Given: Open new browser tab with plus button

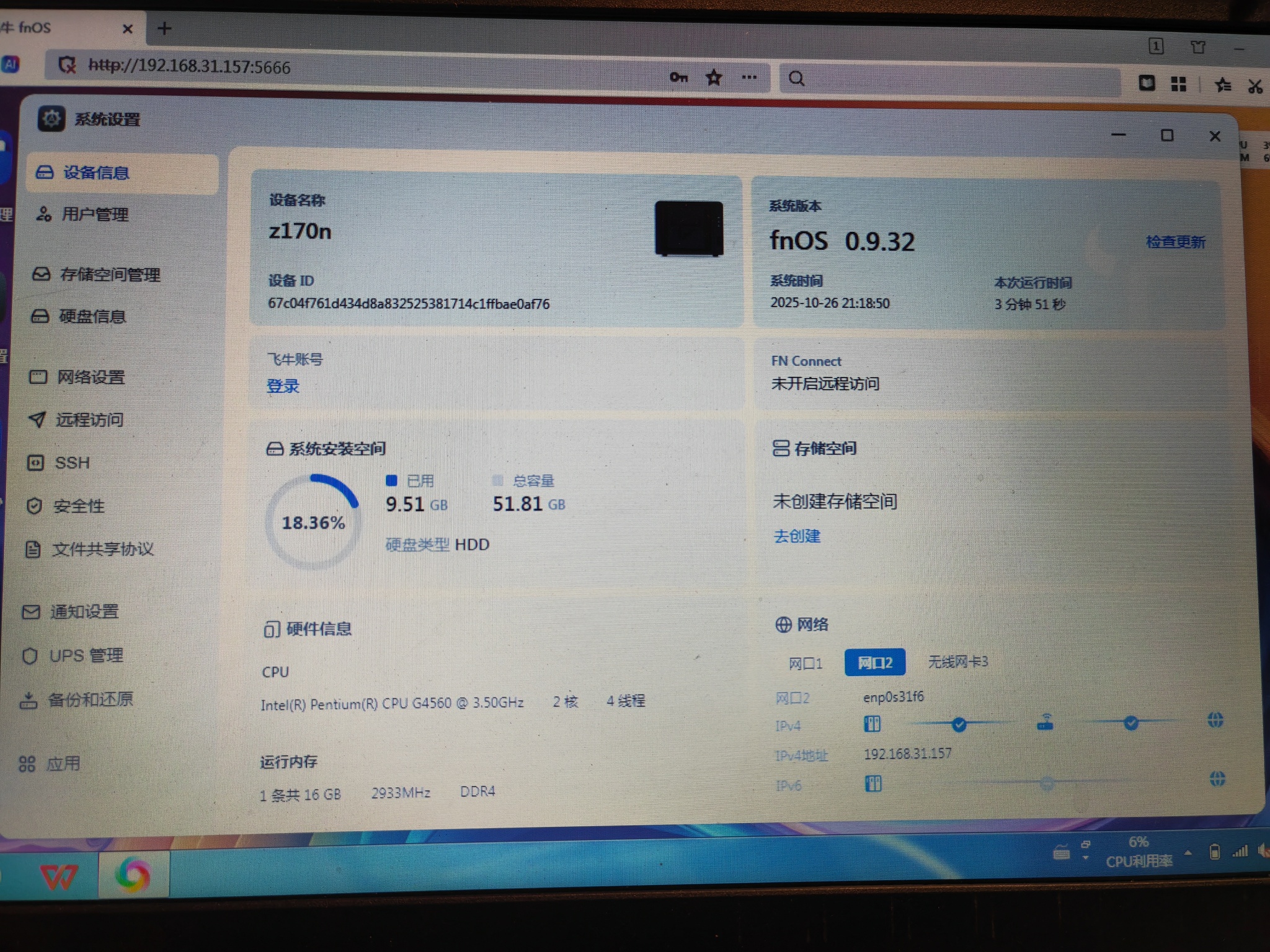Looking at the screenshot, I should tap(164, 29).
